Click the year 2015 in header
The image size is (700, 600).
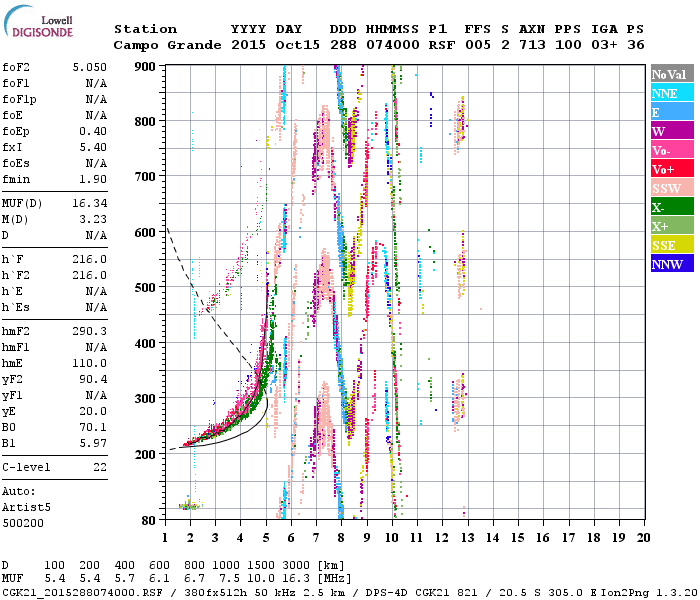[248, 45]
